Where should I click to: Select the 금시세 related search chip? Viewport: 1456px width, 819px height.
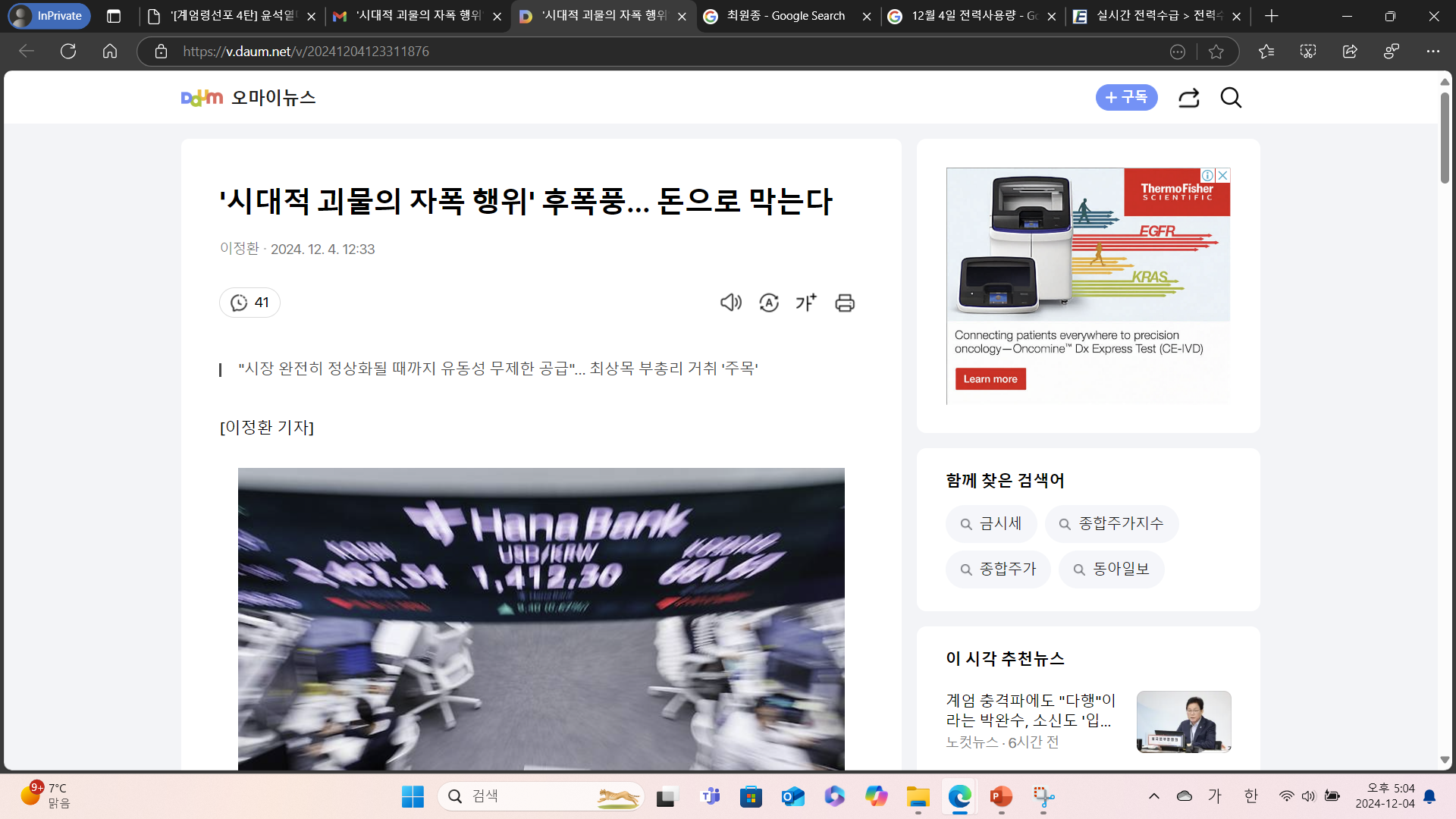[x=991, y=524]
